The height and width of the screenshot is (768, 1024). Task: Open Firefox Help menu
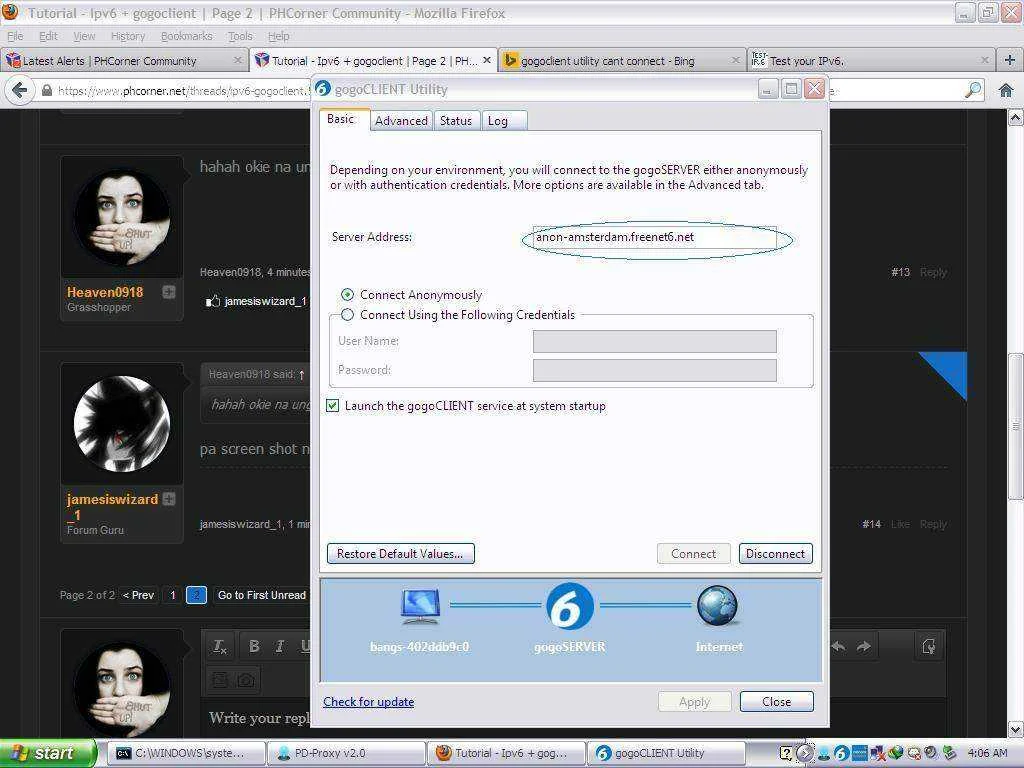[279, 36]
